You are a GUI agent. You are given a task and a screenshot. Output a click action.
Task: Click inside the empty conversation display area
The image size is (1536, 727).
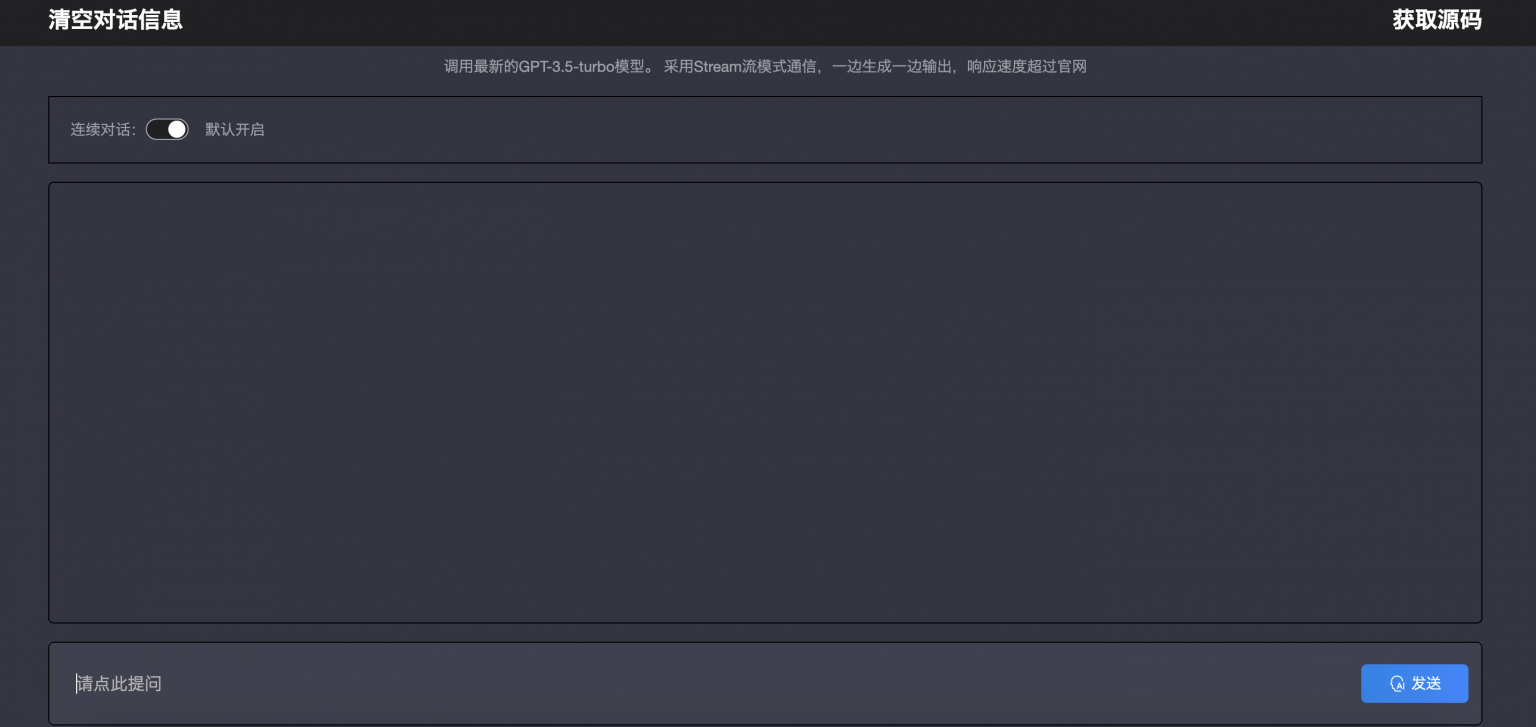click(x=765, y=403)
